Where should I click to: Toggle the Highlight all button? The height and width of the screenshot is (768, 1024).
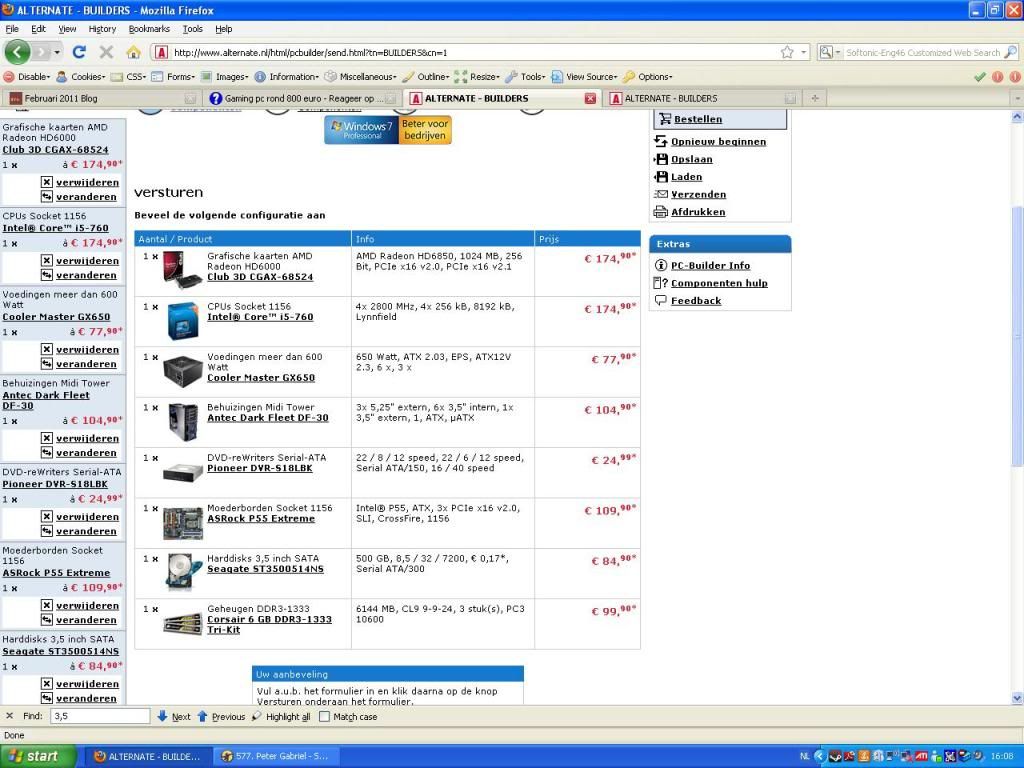point(281,716)
